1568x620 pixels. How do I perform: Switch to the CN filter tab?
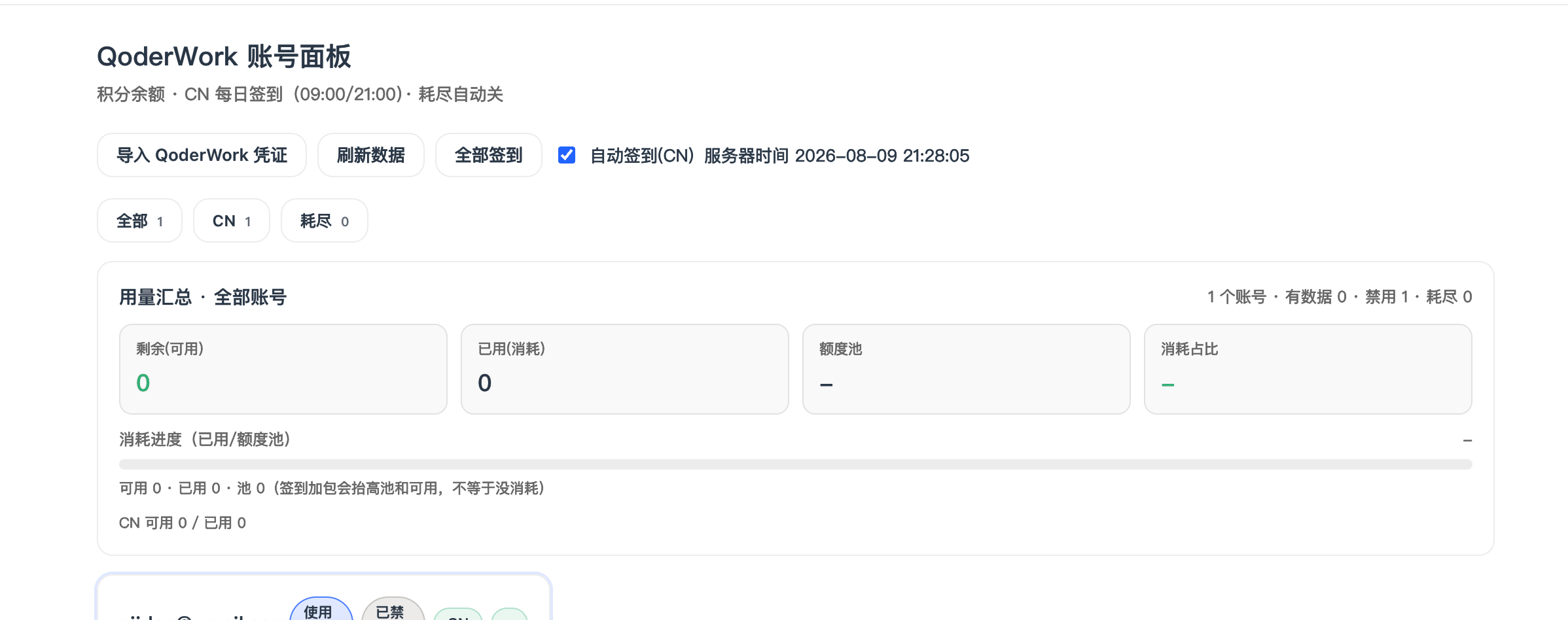[x=232, y=220]
